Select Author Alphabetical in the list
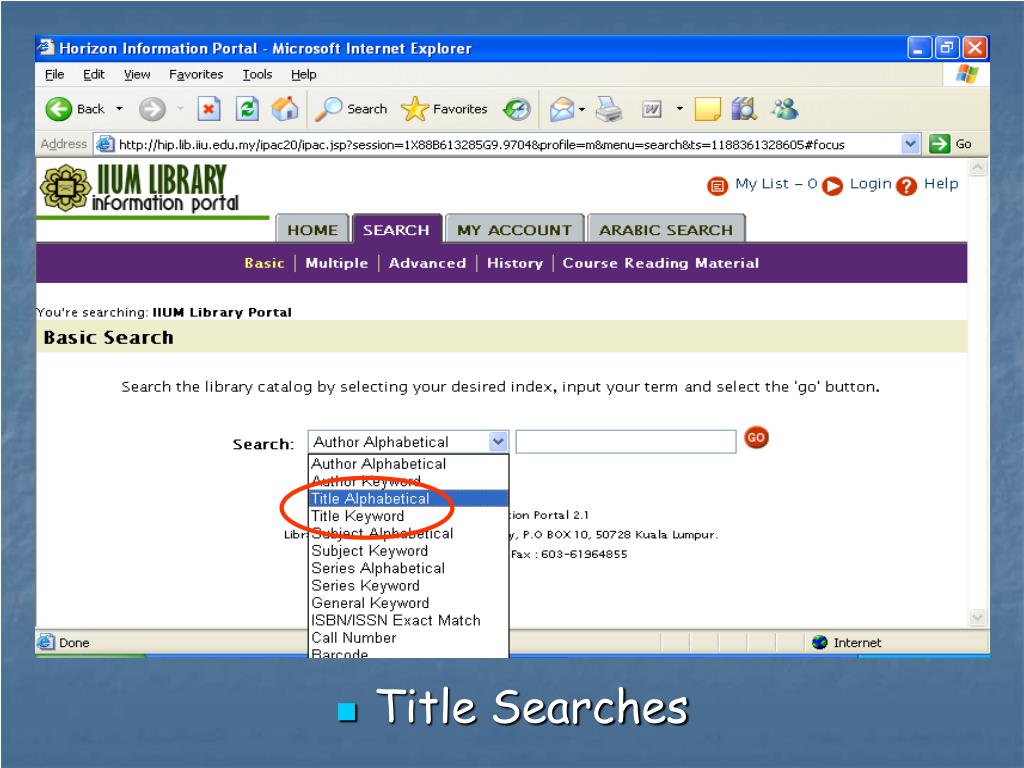 tap(408, 464)
